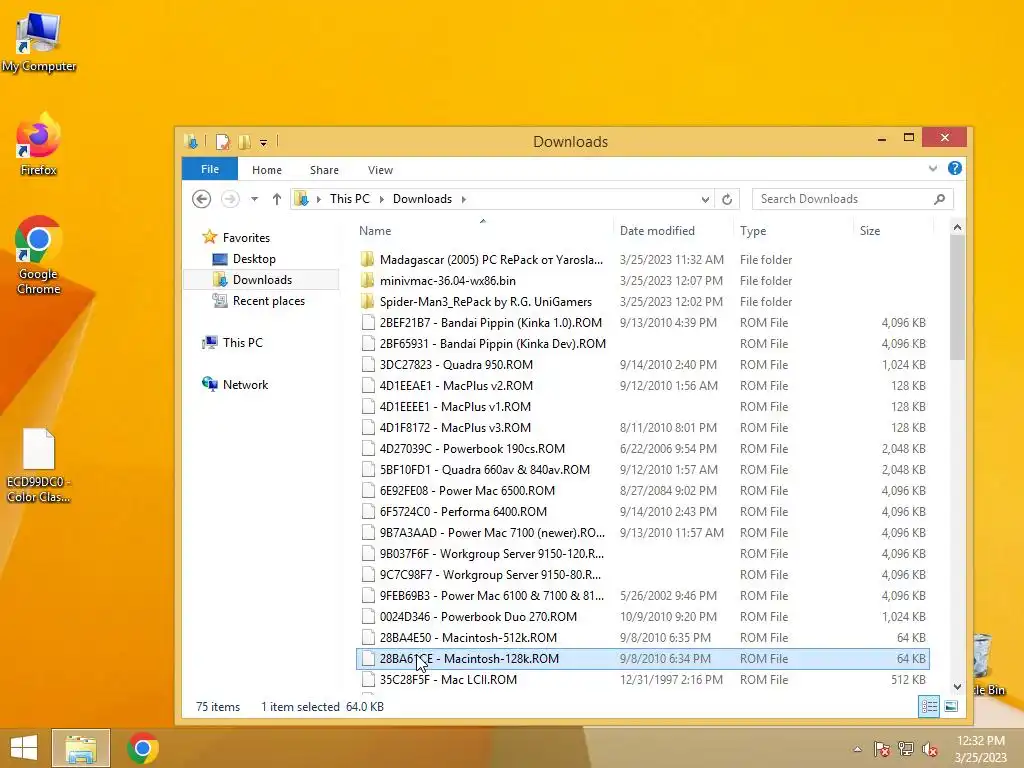Viewport: 1024px width, 768px height.
Task: Select the ECD99DC0 Color Classic desktop file
Action: click(39, 466)
